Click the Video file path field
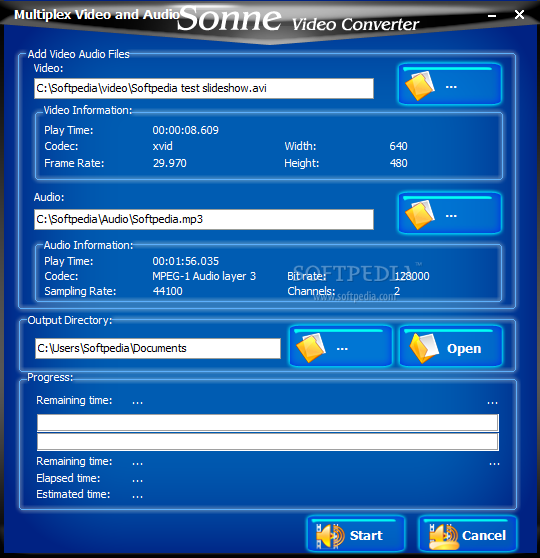Screen dimensions: 540x558 pos(204,88)
